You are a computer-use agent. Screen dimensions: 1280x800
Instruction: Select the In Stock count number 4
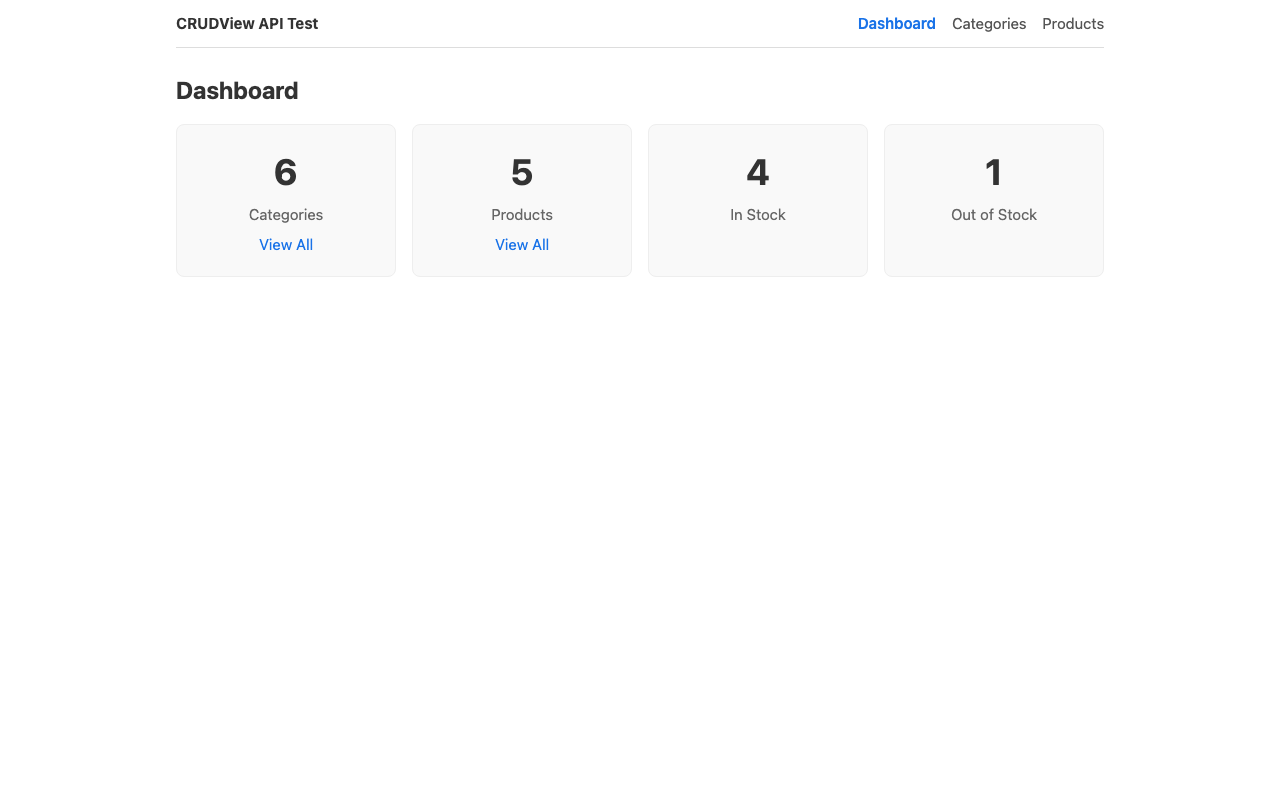point(758,172)
